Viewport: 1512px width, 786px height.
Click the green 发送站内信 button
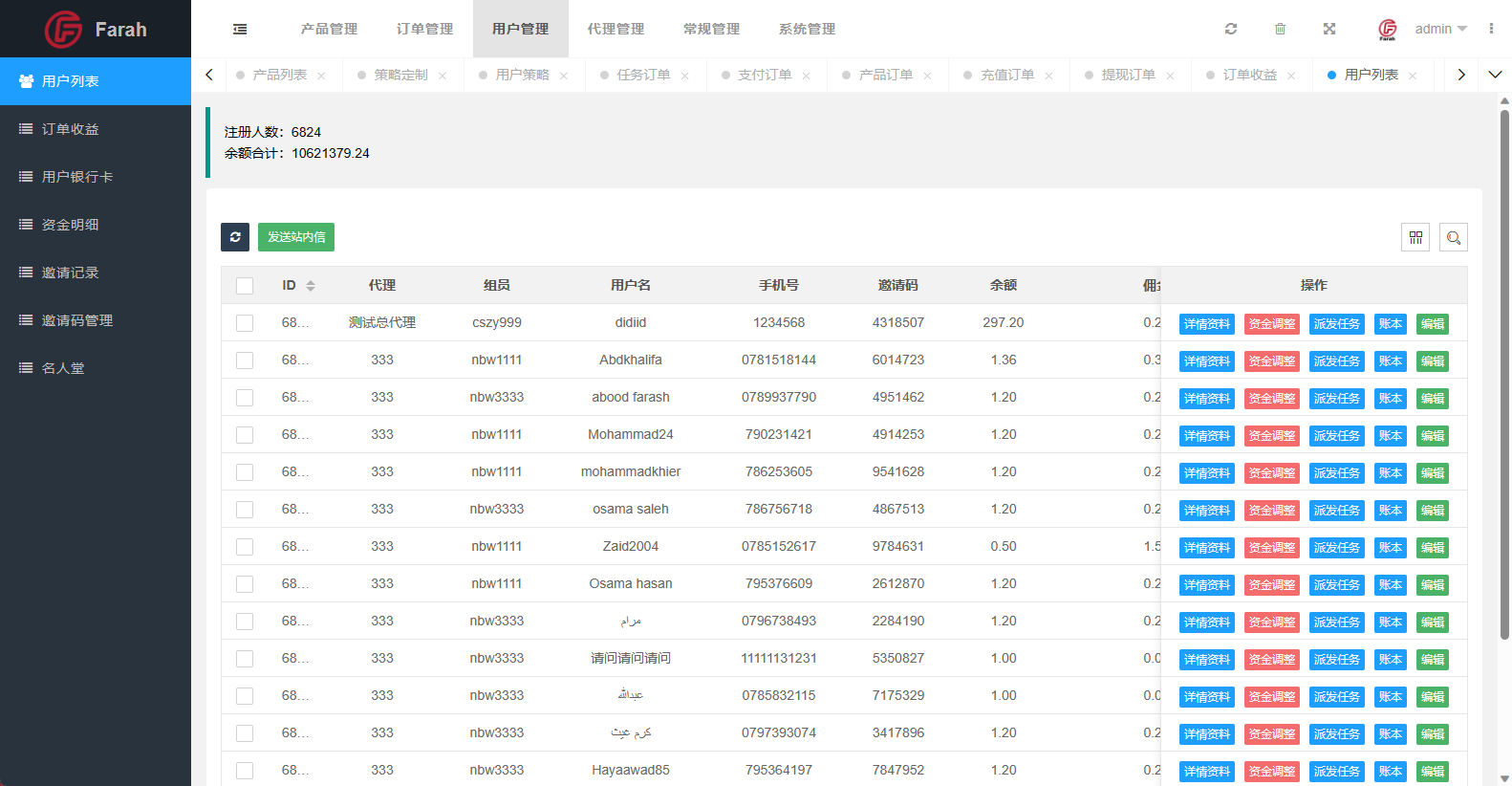pos(296,237)
